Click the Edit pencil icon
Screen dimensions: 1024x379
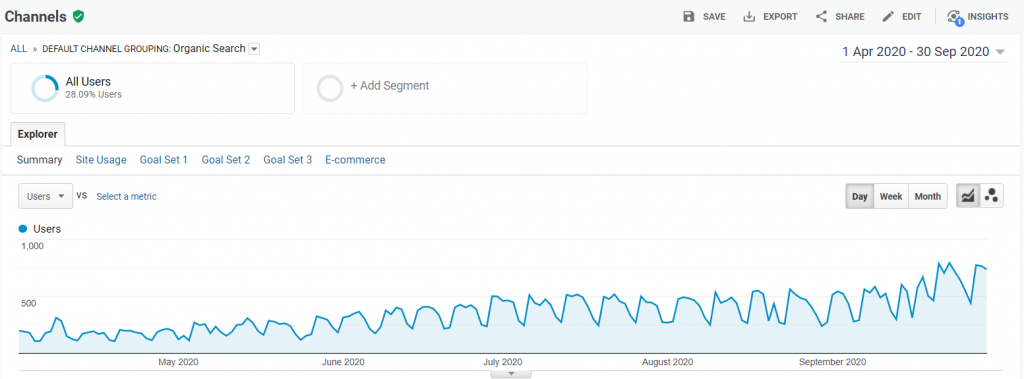pos(888,16)
